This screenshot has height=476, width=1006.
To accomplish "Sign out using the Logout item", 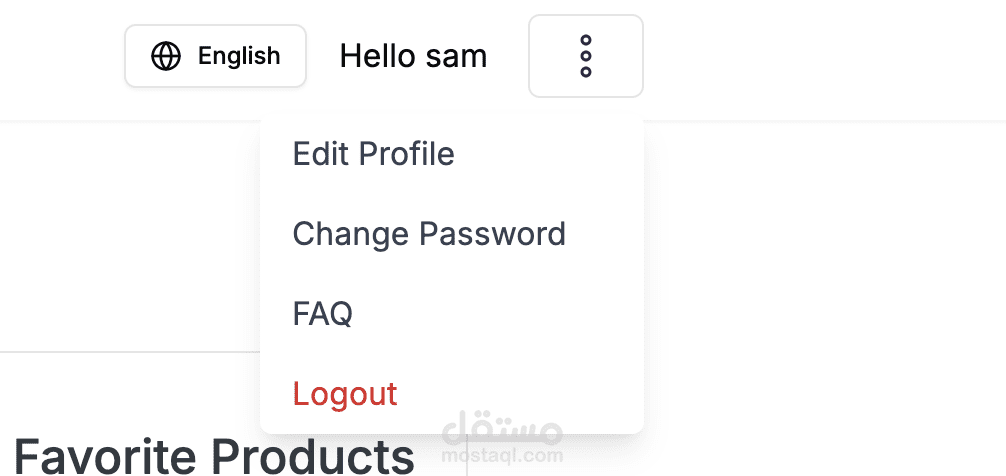I will pos(452,393).
